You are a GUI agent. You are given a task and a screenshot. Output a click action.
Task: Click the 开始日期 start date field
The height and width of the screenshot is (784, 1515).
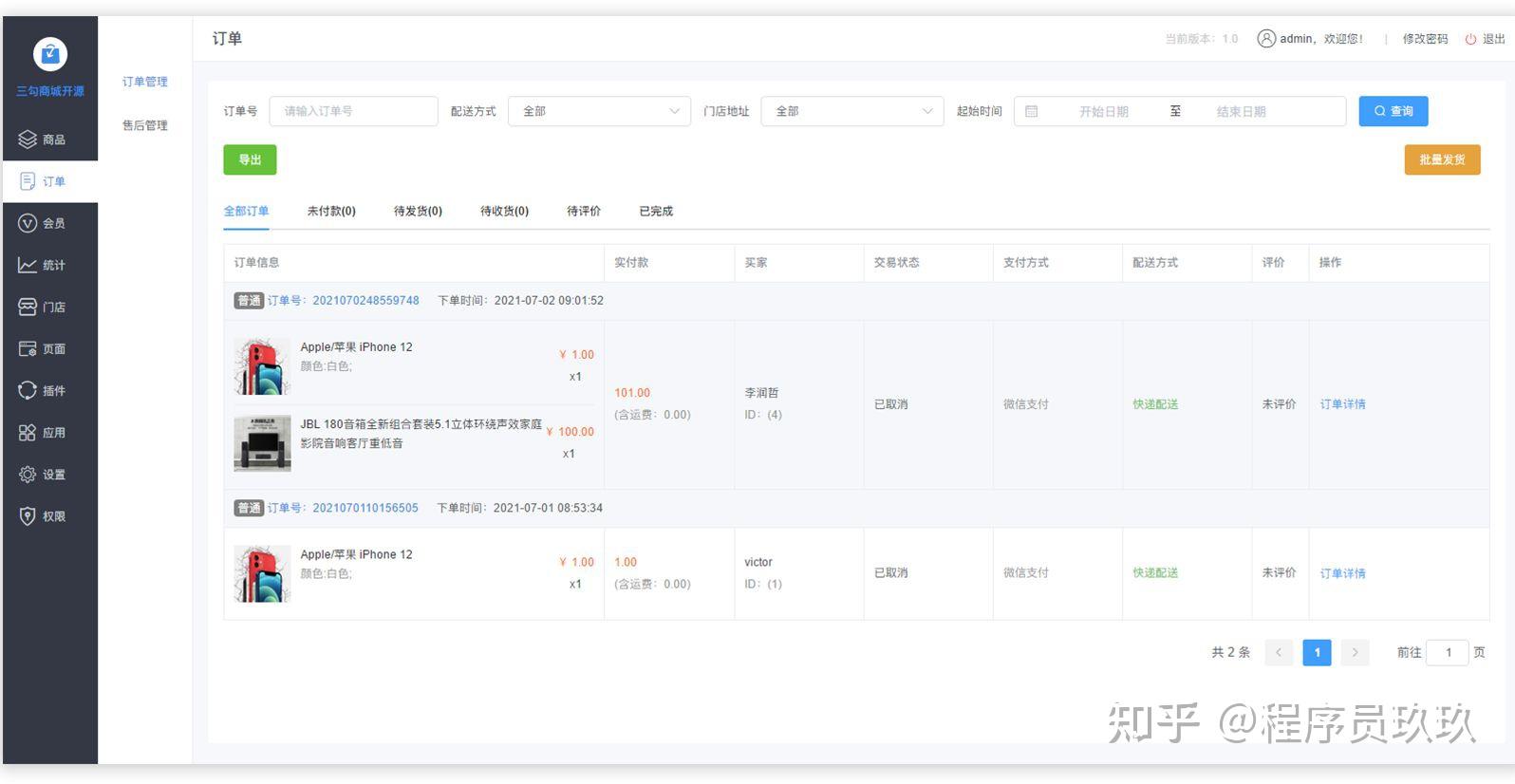1103,111
